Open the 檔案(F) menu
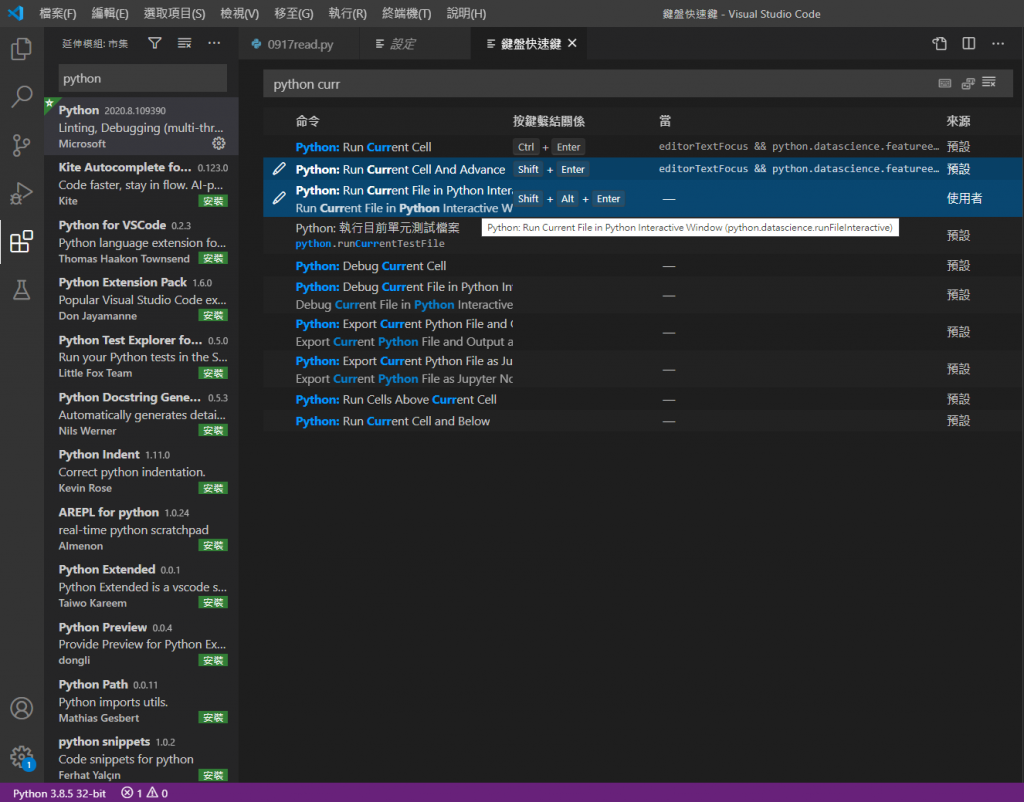 click(x=57, y=14)
